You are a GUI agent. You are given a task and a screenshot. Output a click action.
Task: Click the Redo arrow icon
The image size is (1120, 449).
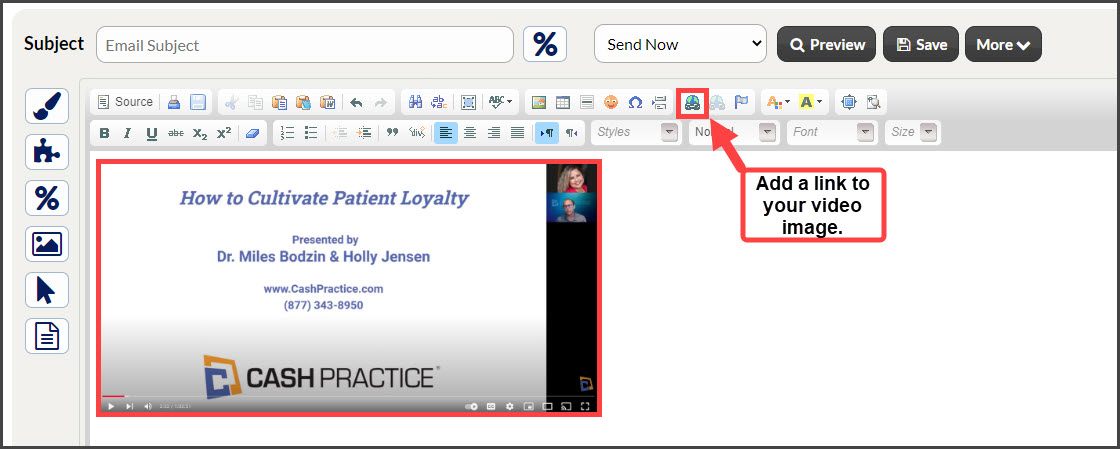(x=381, y=102)
